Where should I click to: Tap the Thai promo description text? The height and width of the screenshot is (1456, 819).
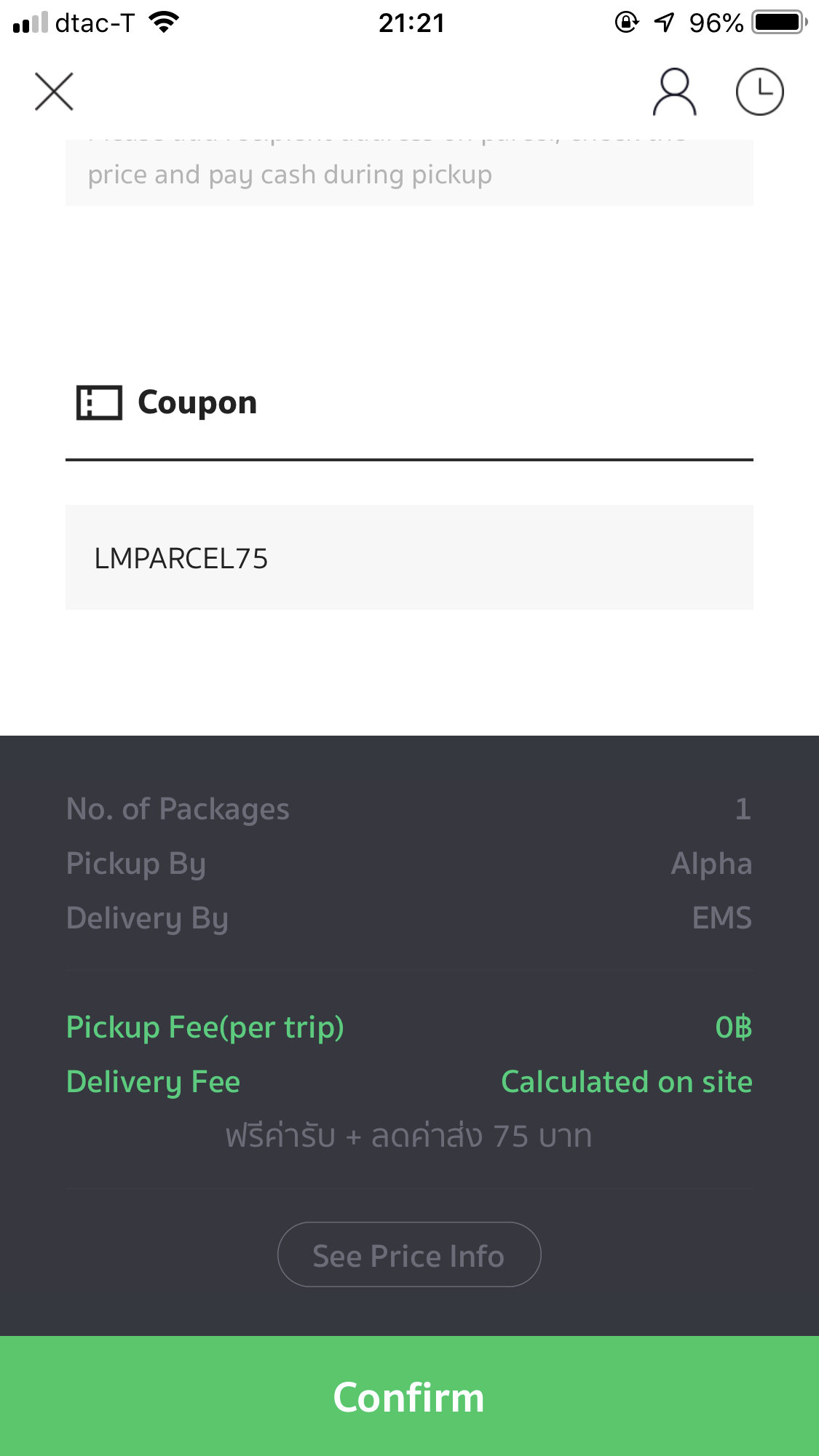tap(408, 1136)
